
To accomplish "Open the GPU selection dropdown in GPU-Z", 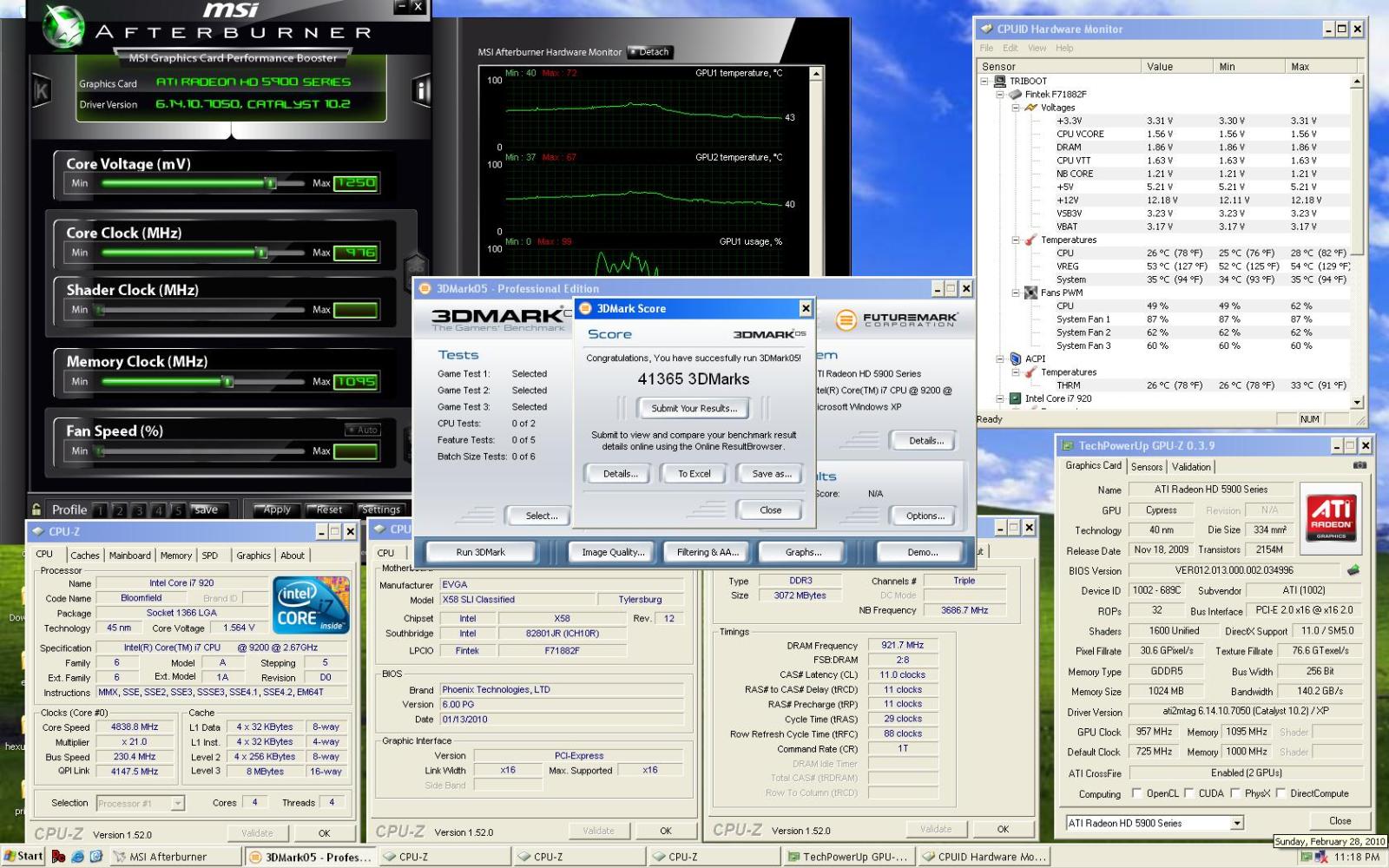I will click(1237, 823).
